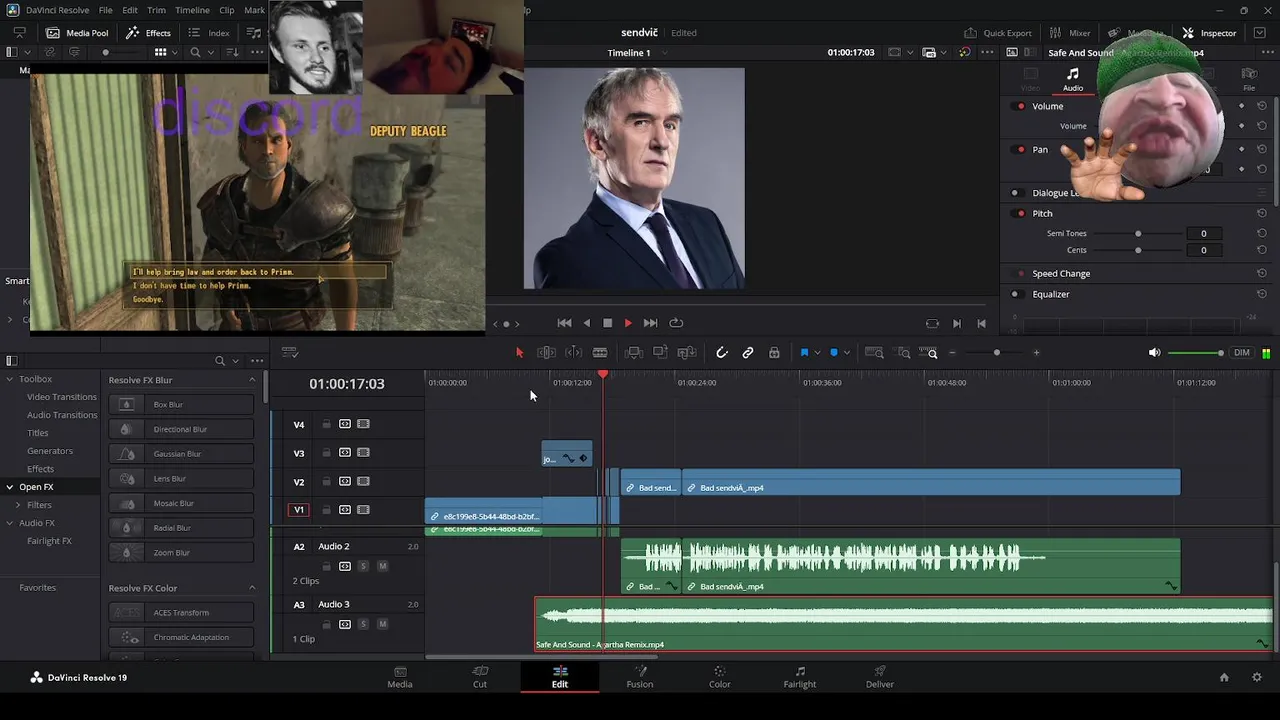
Task: Toggle the Media Pool panel
Action: tap(77, 33)
